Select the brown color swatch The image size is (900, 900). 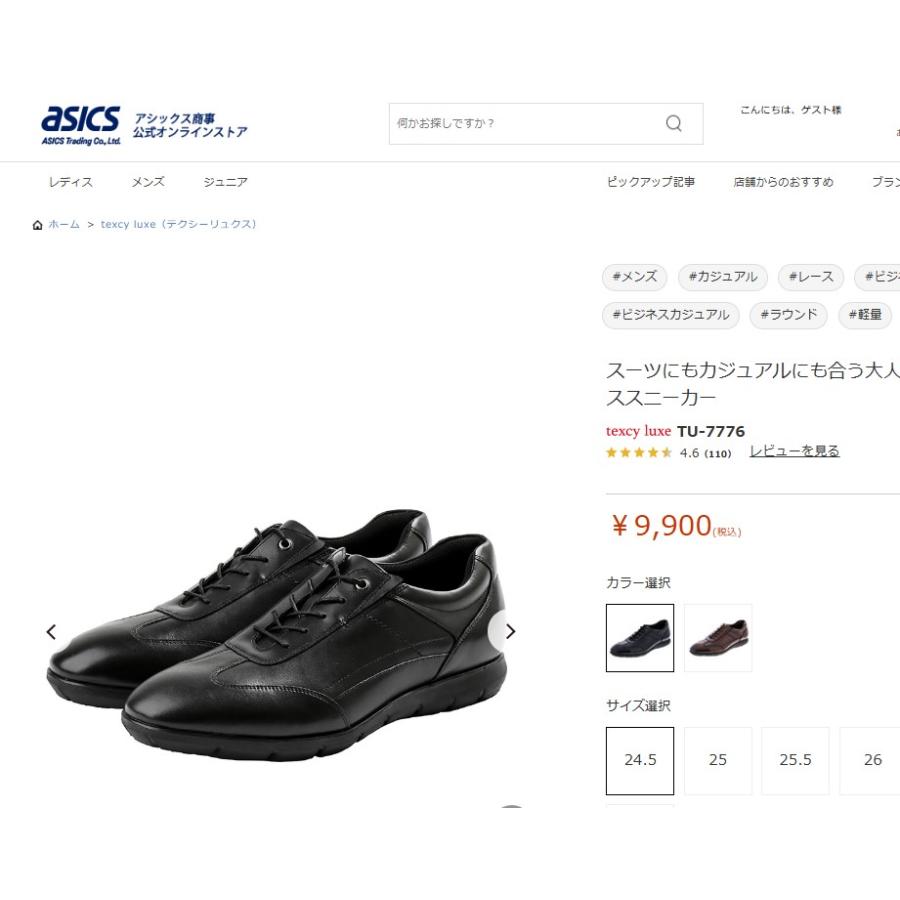coord(718,638)
